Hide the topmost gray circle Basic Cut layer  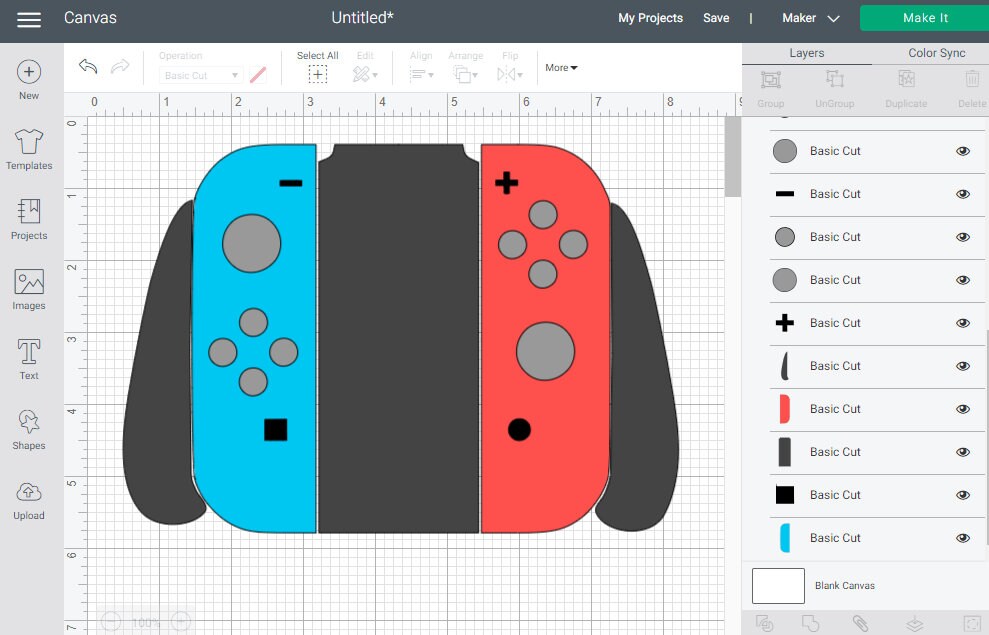(x=962, y=151)
